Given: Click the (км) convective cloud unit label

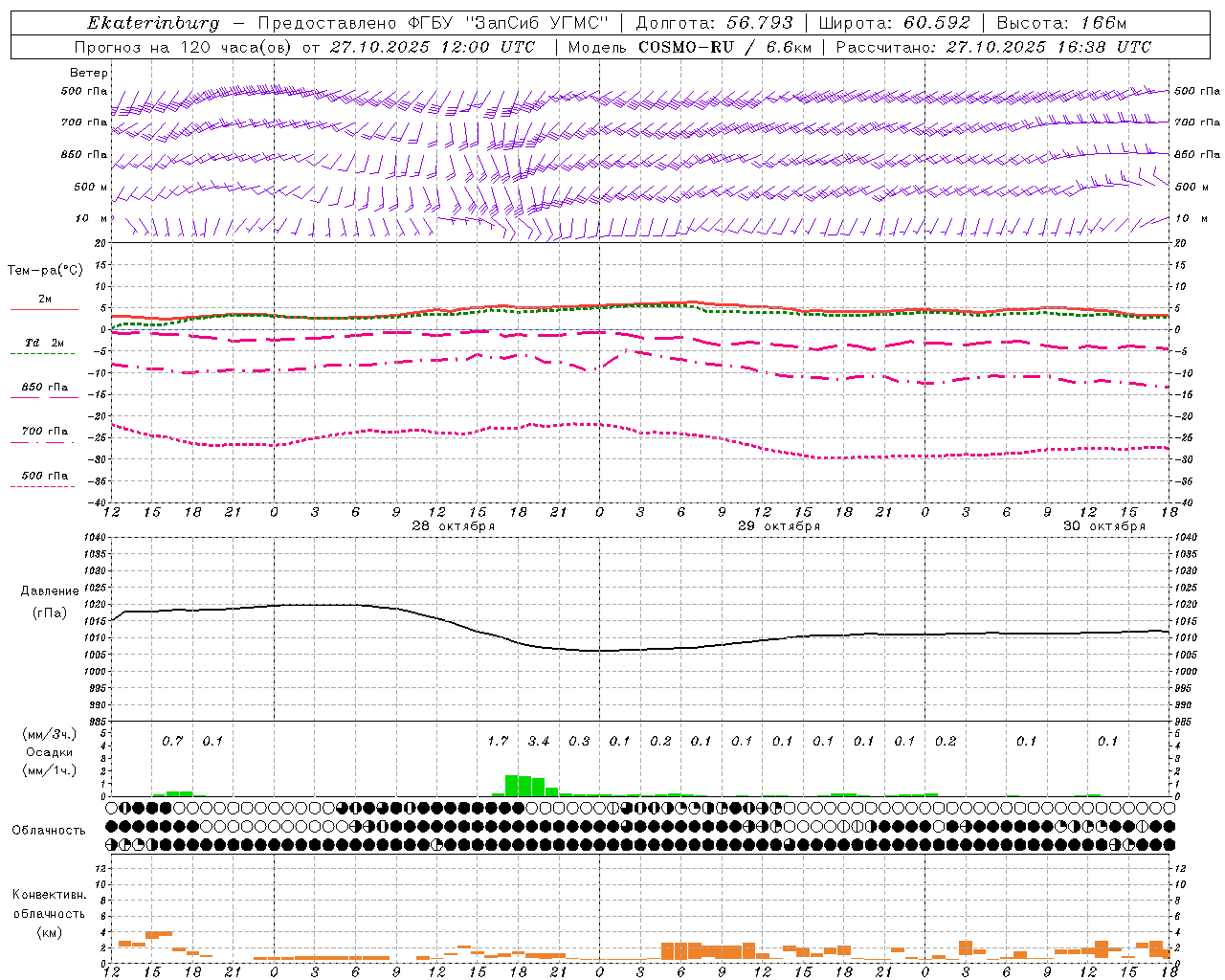Looking at the screenshot, I should click(49, 932).
